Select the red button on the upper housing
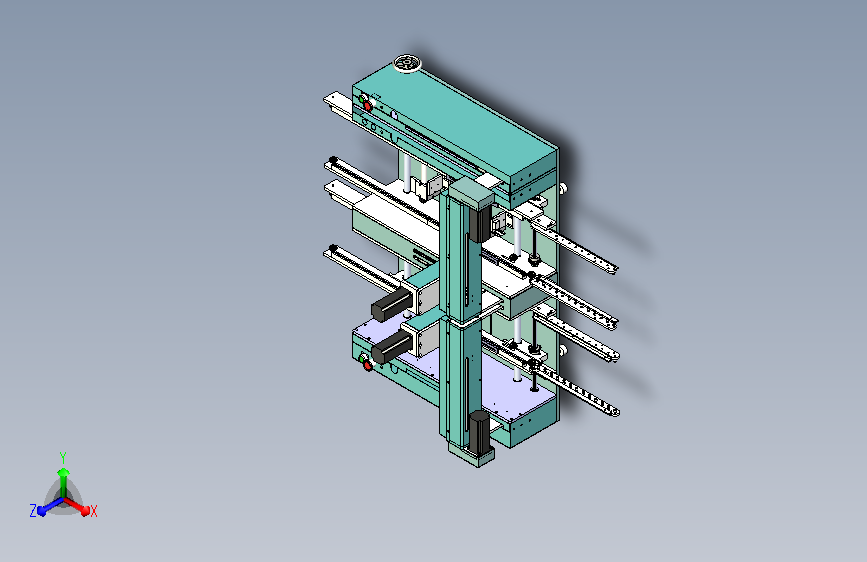Viewport: 867px width, 562px height. (x=368, y=105)
